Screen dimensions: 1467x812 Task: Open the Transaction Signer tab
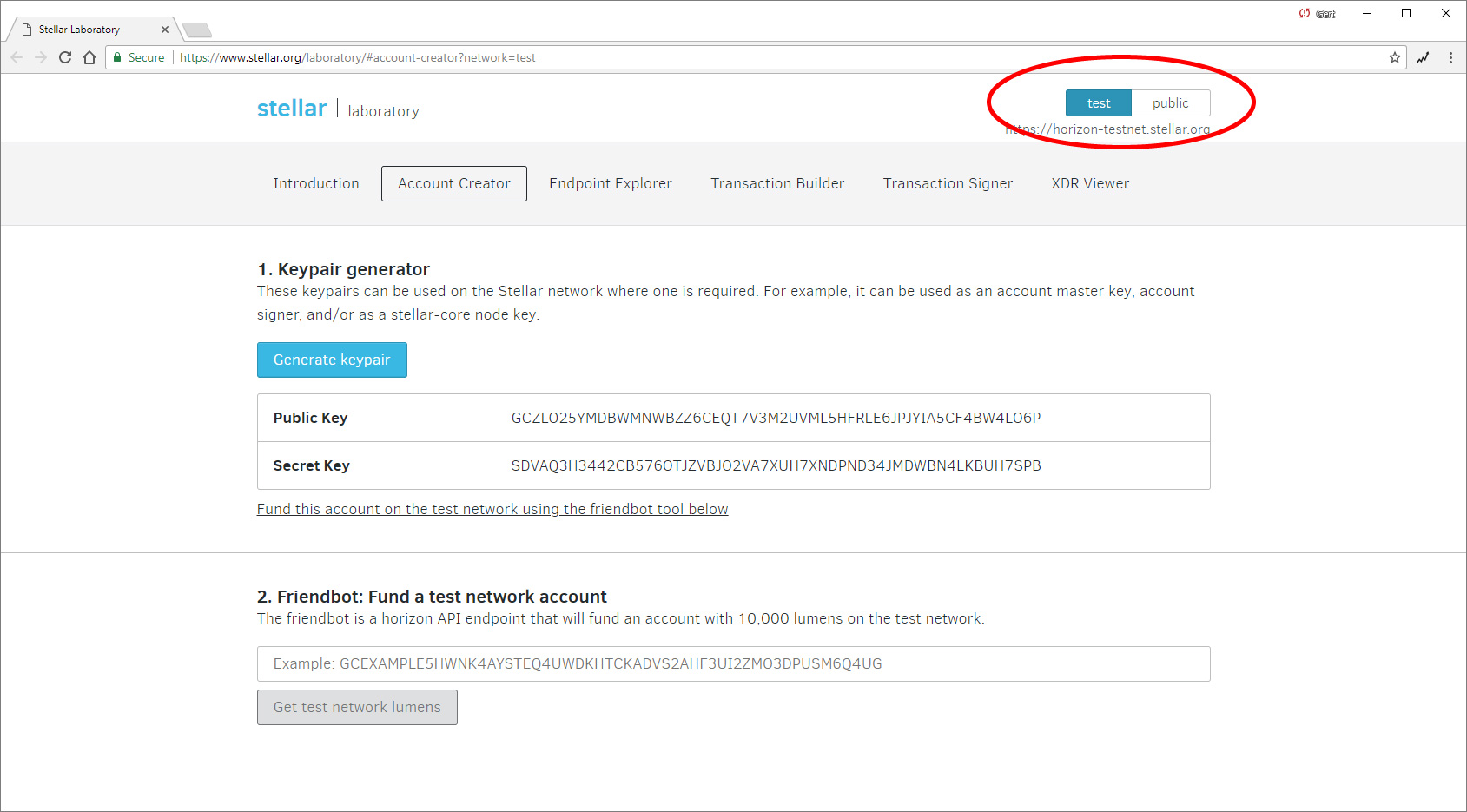(x=948, y=183)
